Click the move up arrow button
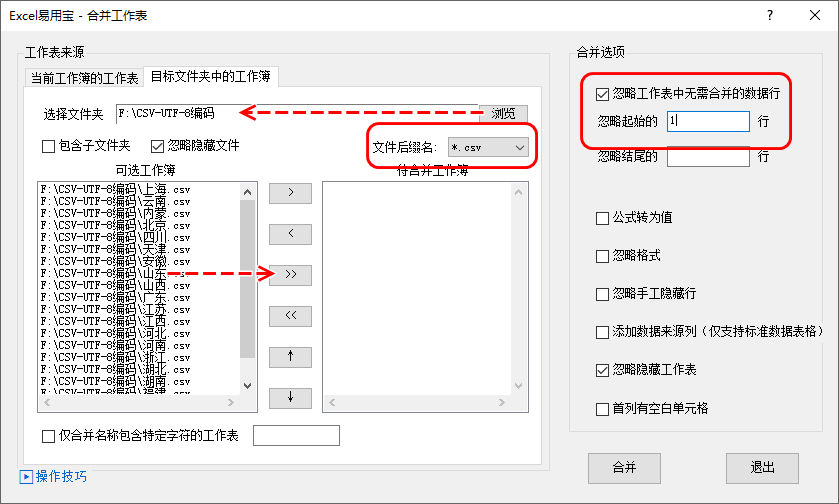The width and height of the screenshot is (839, 504). (x=290, y=357)
